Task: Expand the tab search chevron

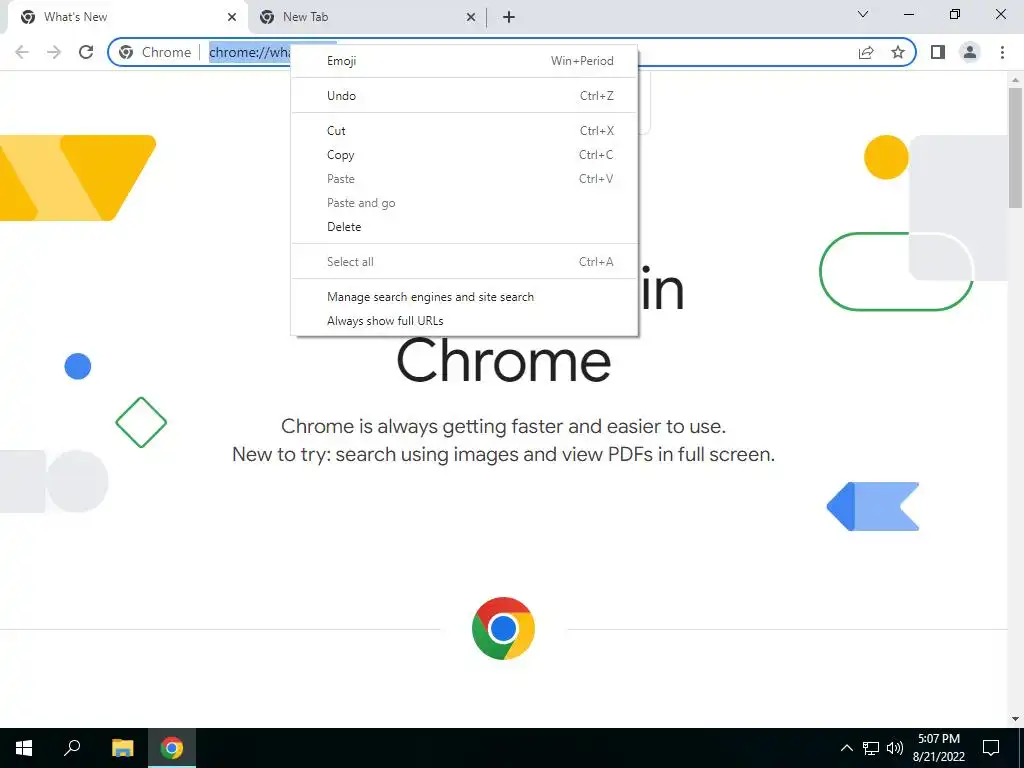Action: (x=863, y=14)
